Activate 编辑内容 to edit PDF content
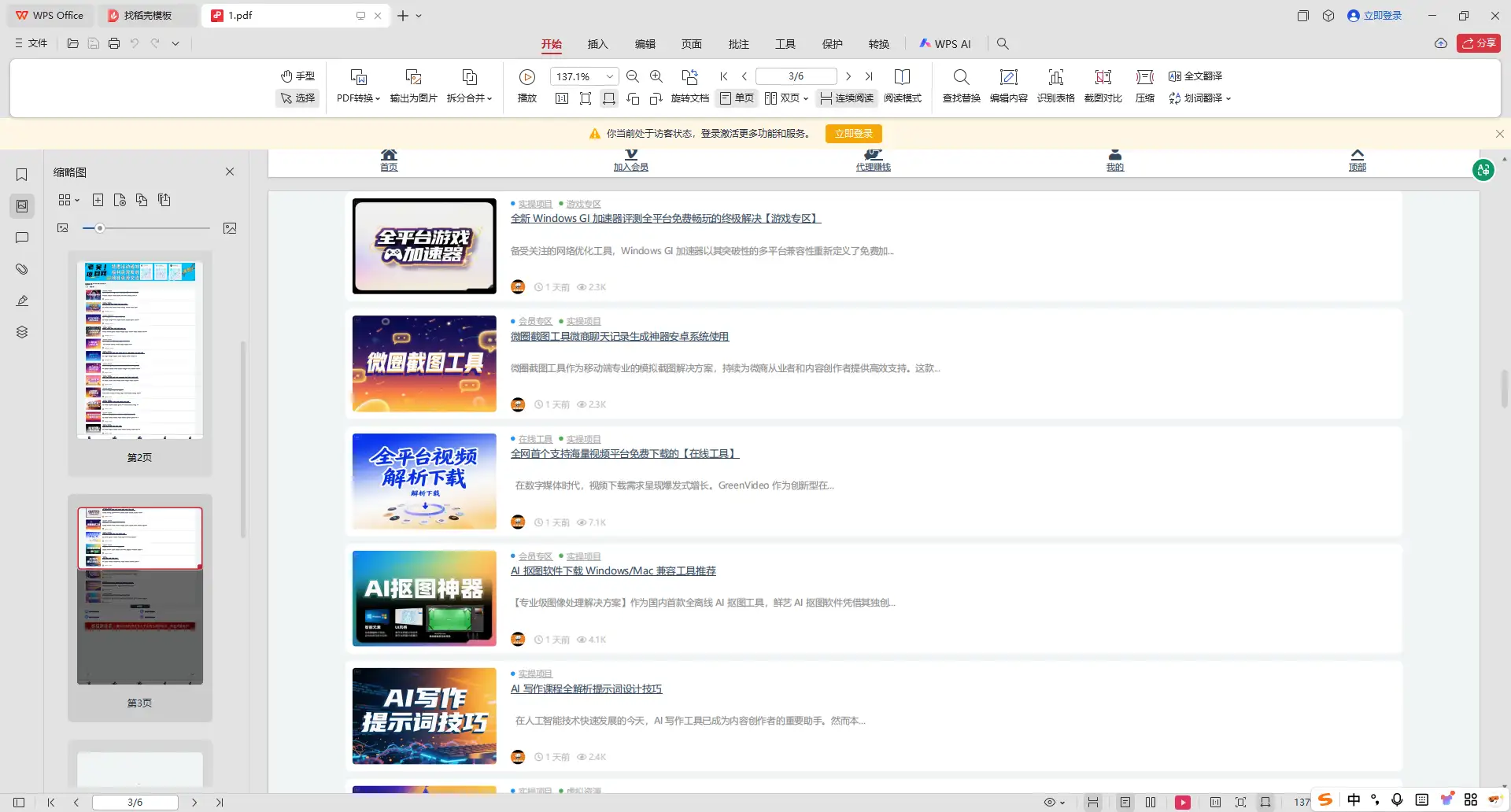 [1008, 85]
